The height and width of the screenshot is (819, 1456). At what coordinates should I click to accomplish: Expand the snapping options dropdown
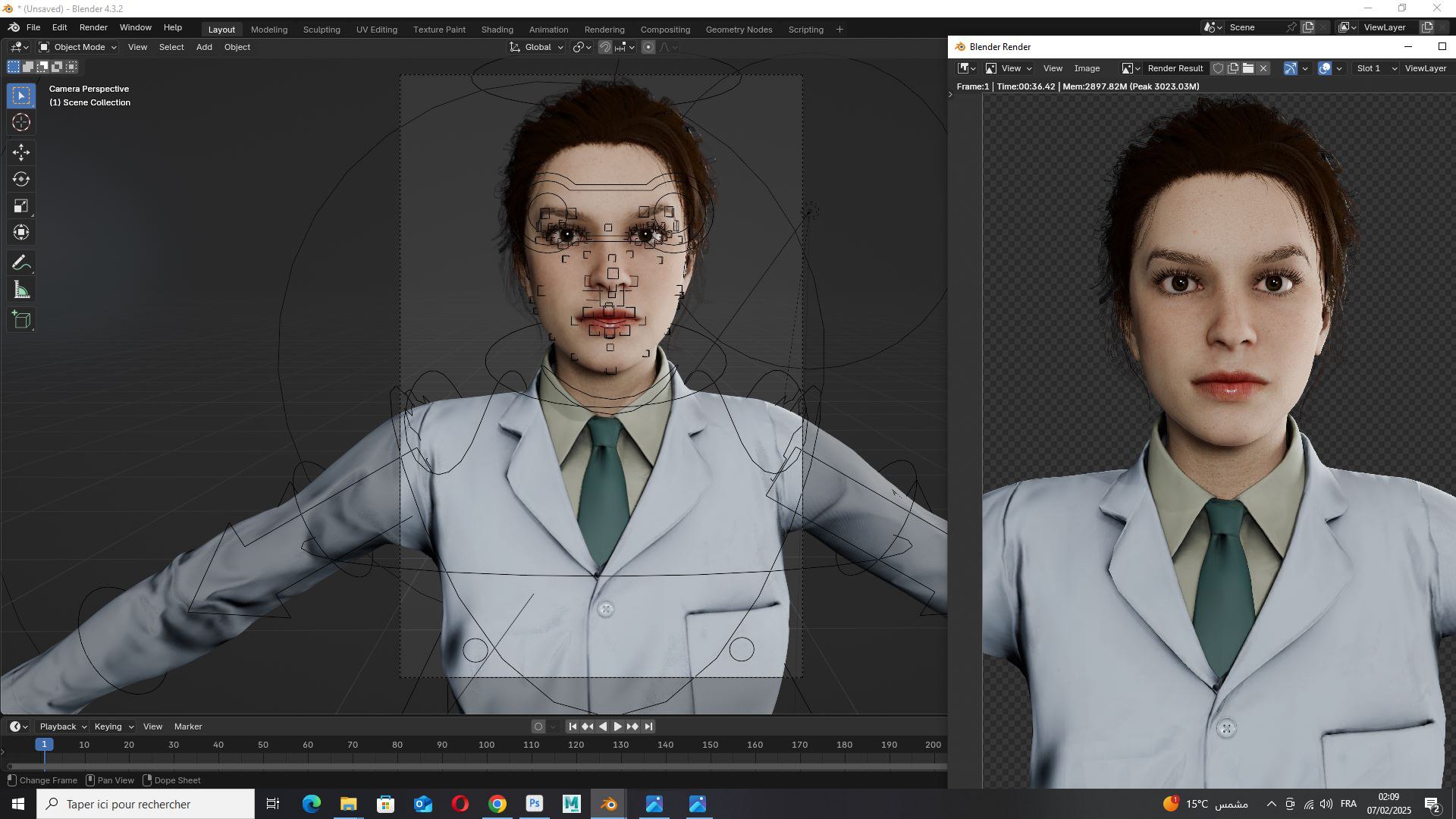click(x=625, y=47)
